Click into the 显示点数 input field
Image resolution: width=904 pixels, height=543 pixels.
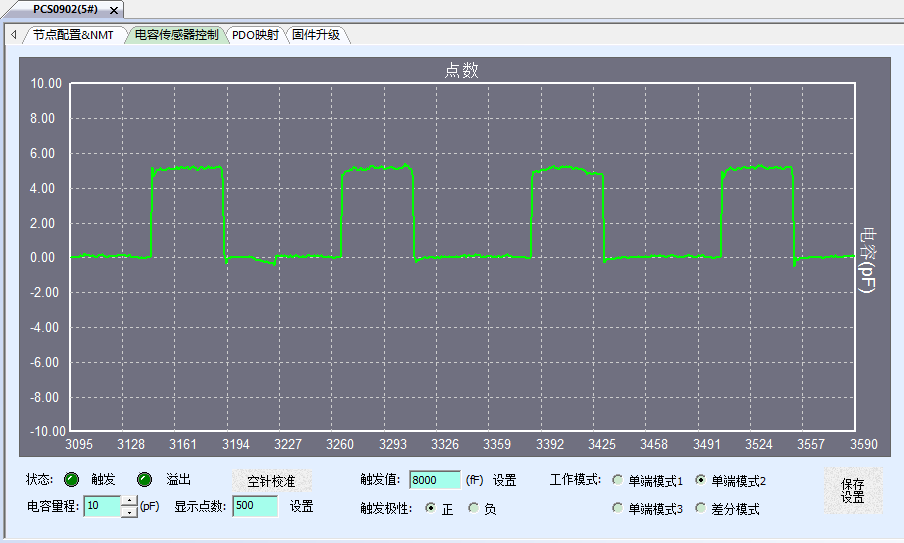coord(254,507)
